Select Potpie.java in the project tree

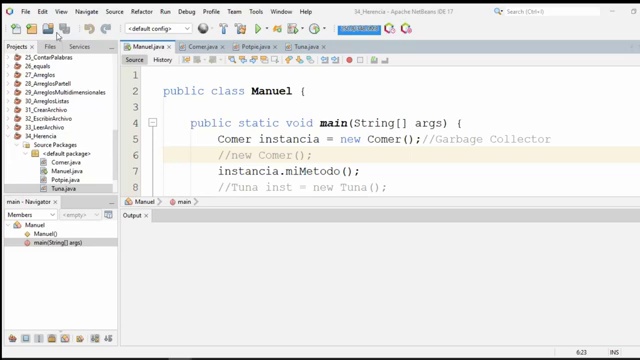pos(65,180)
